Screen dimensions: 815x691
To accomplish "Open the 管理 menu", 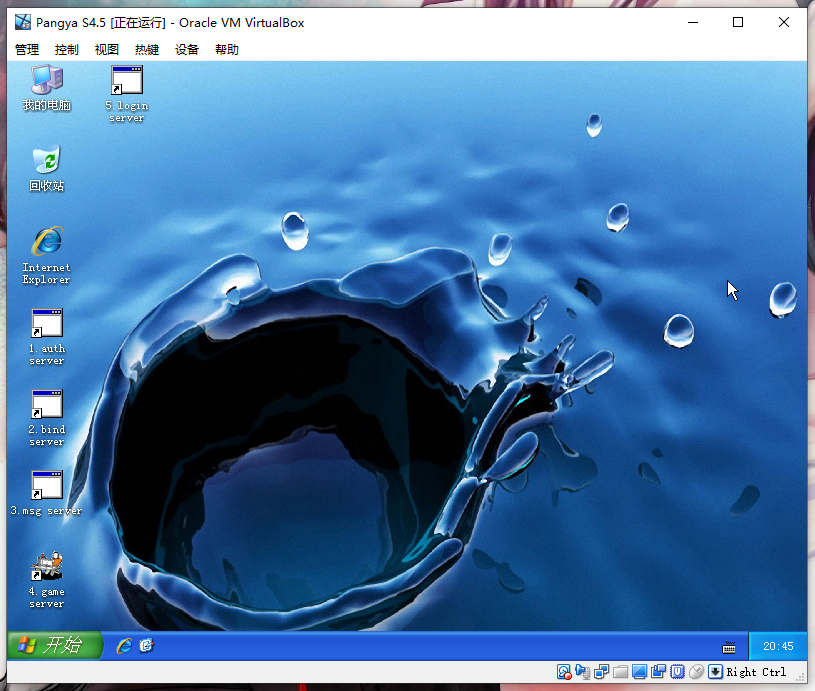I will click(27, 49).
